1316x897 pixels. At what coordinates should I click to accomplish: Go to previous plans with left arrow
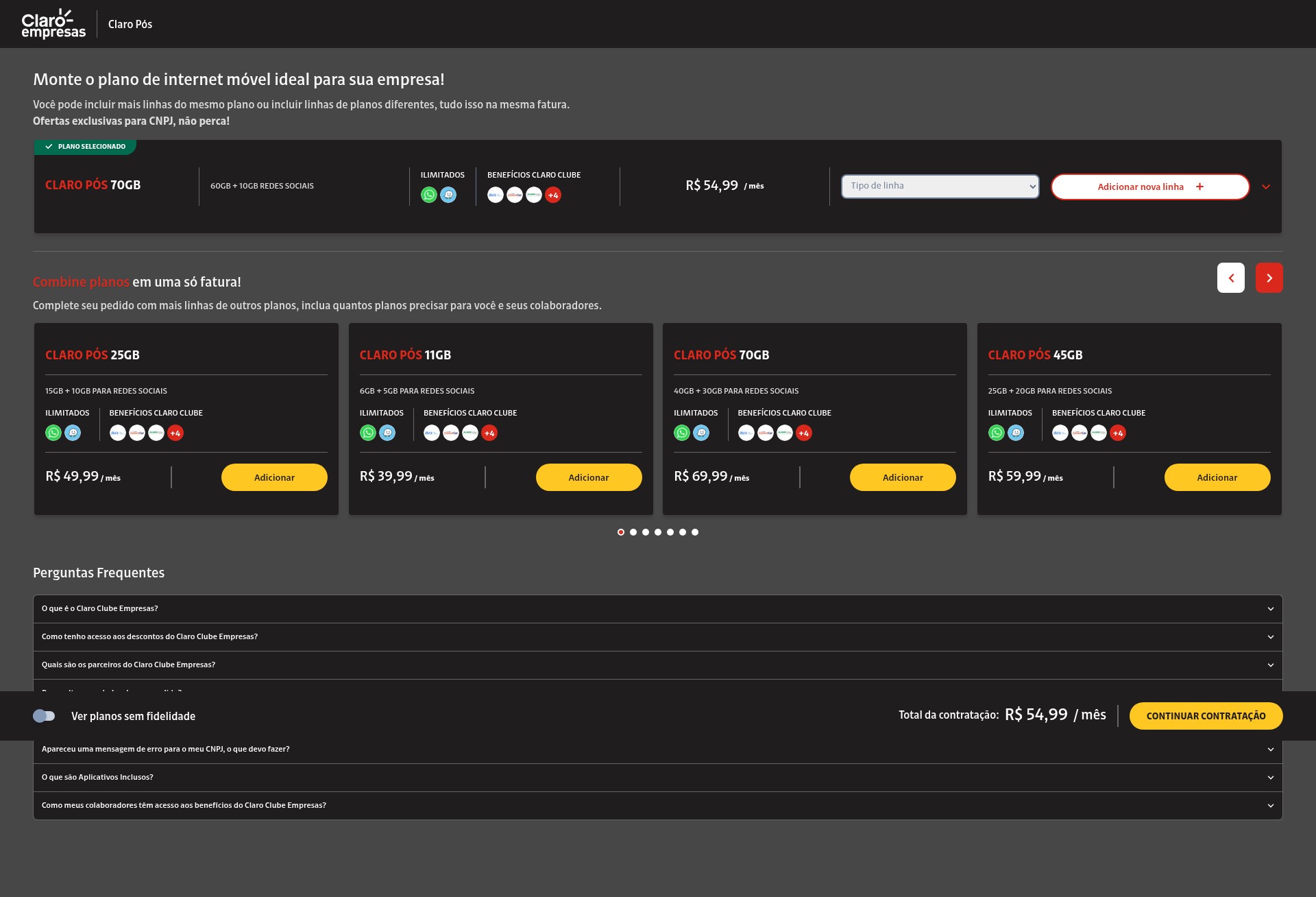tap(1231, 278)
